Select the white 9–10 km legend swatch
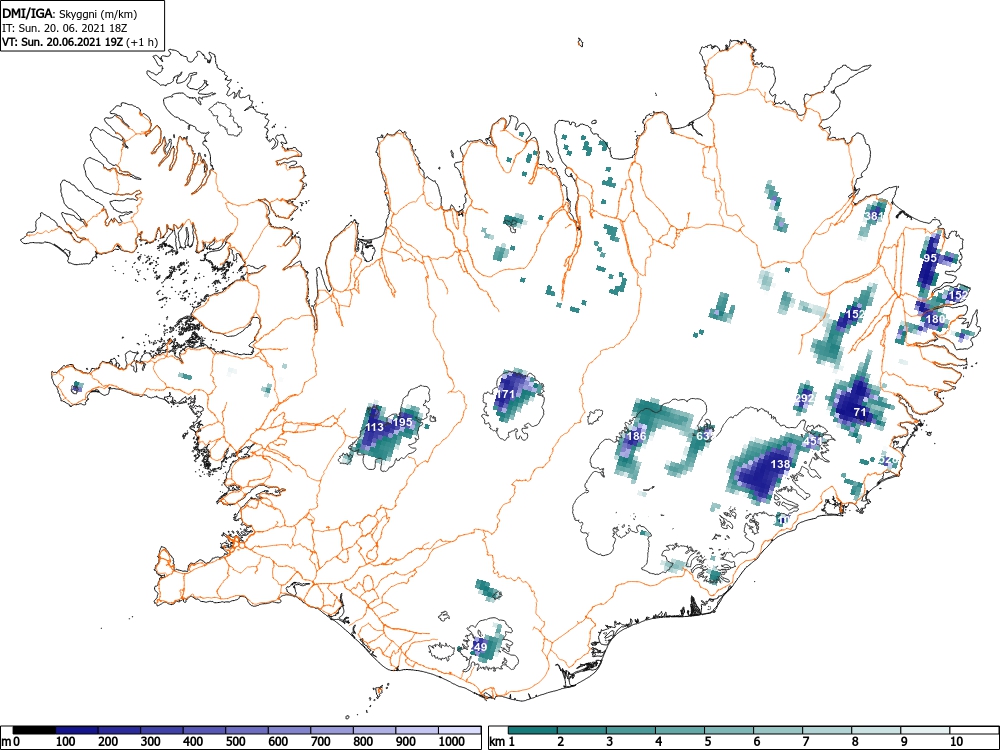Image resolution: width=1000 pixels, height=750 pixels. [926, 730]
